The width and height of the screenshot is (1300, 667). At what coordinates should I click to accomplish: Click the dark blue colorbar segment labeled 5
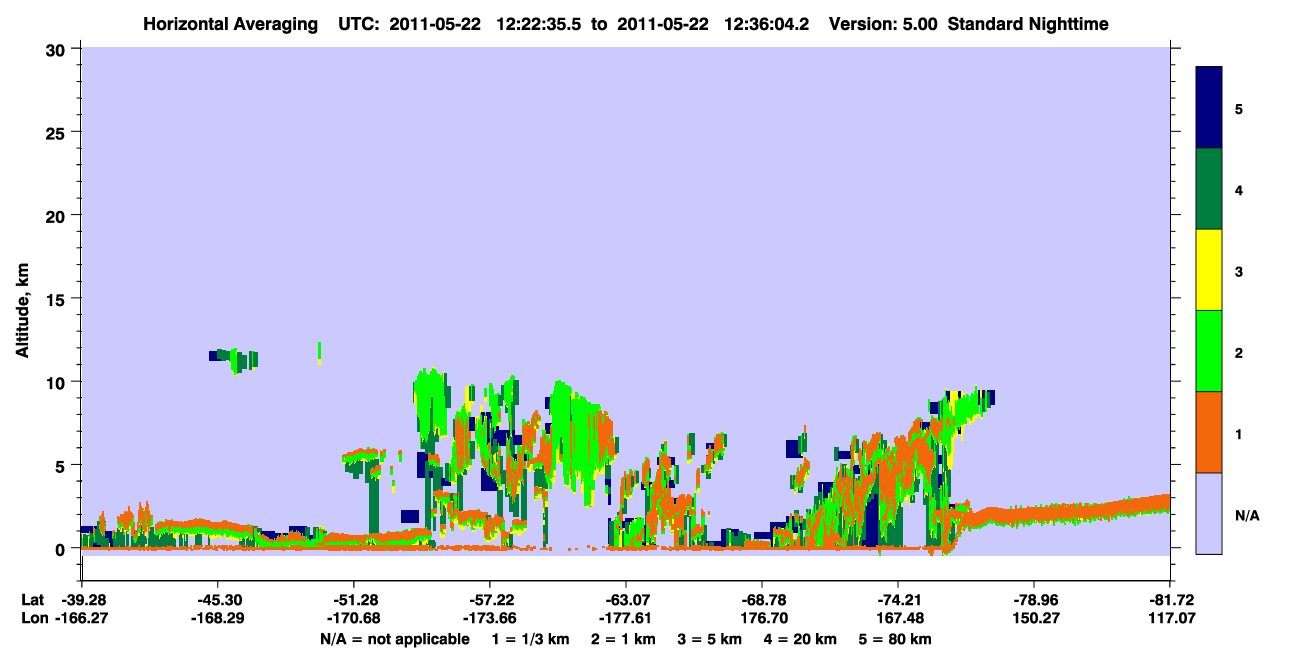click(x=1209, y=108)
